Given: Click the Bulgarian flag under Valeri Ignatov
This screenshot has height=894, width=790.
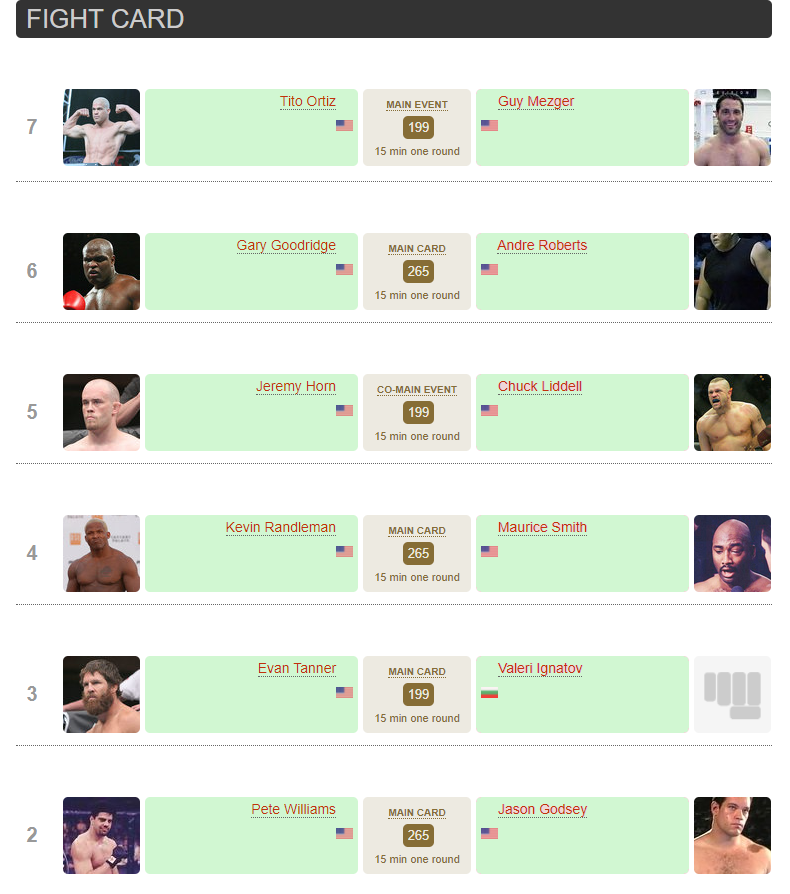Looking at the screenshot, I should (489, 693).
